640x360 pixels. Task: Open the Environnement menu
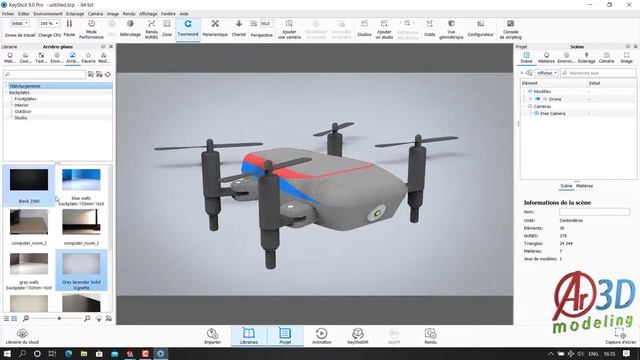(x=48, y=13)
